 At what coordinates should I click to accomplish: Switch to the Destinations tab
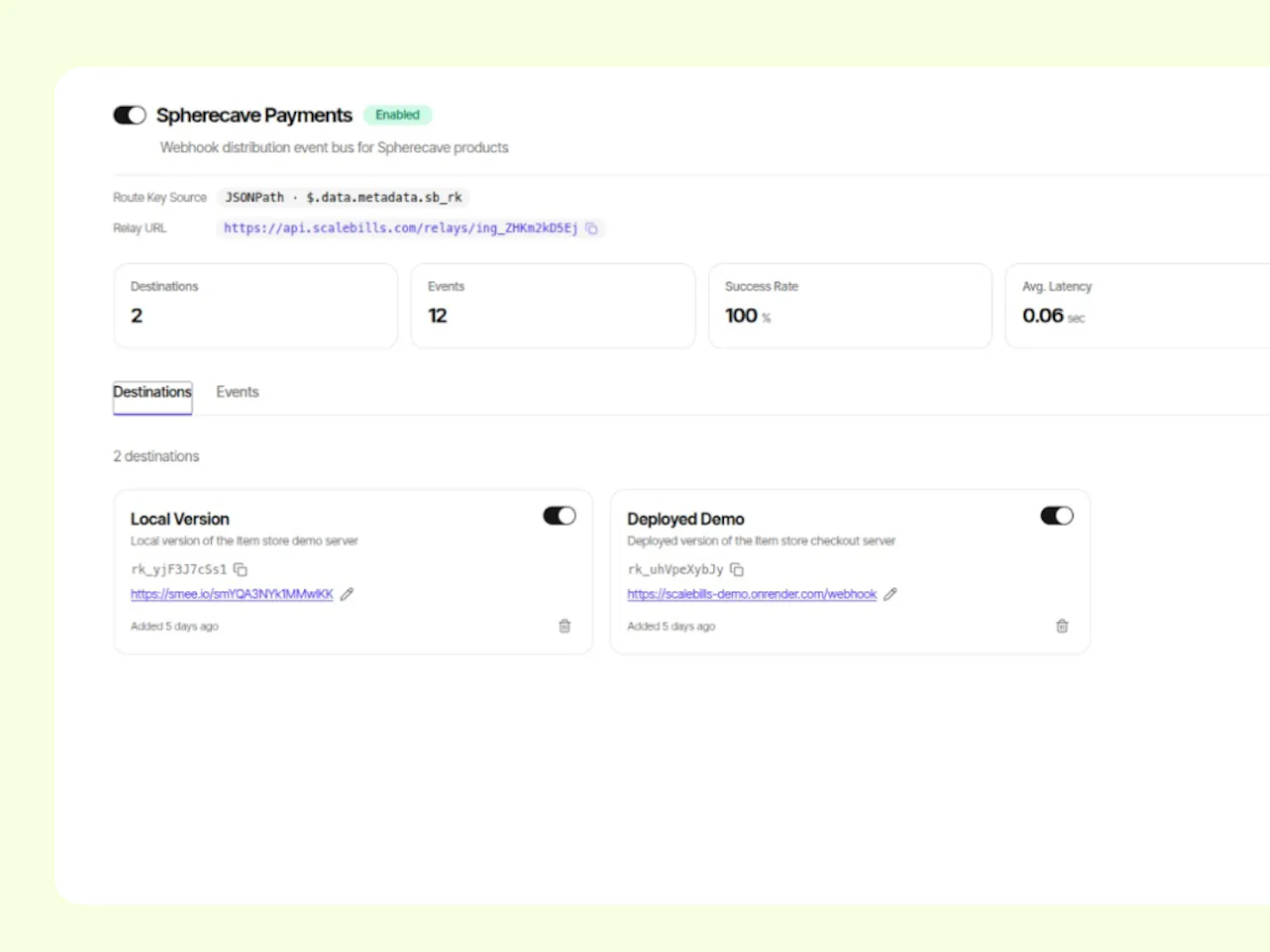pyautogui.click(x=152, y=397)
